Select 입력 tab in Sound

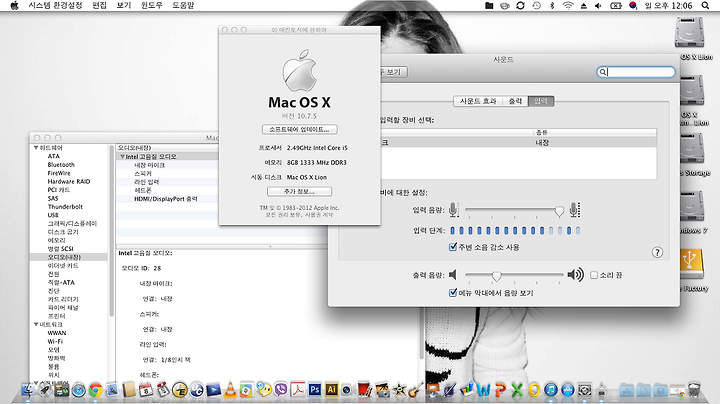(x=541, y=101)
